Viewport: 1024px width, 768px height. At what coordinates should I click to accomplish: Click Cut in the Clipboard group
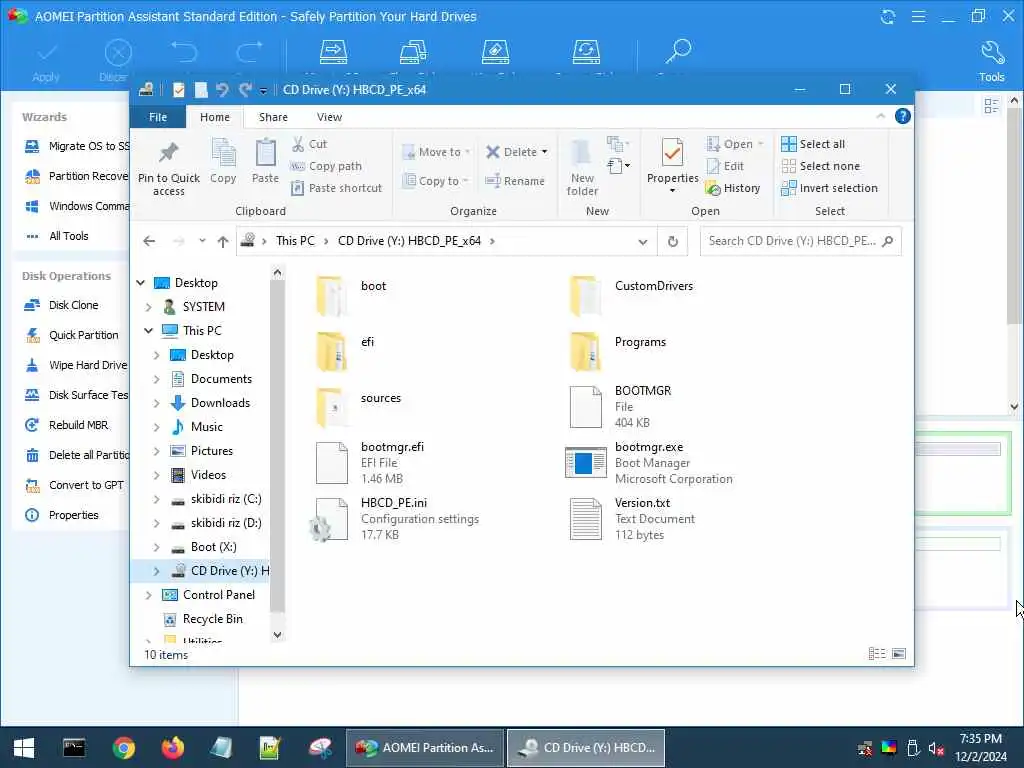point(310,144)
